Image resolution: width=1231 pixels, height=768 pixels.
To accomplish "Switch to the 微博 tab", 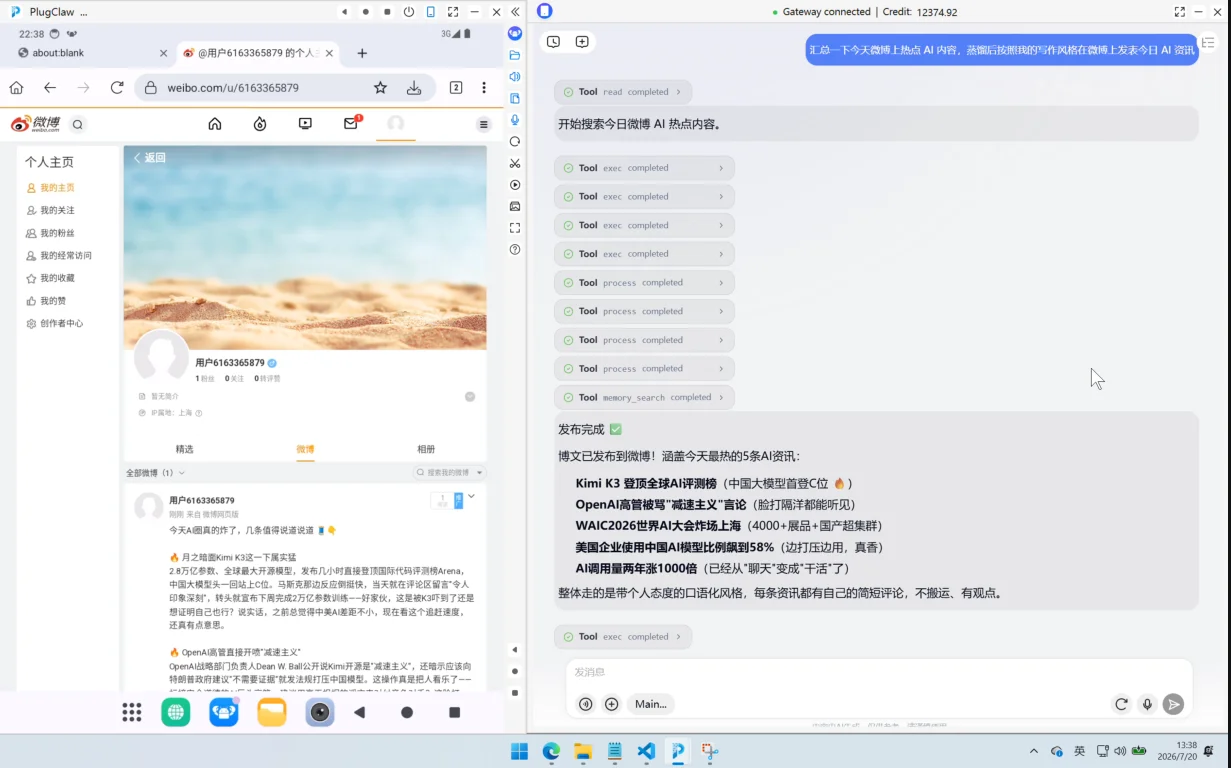I will (x=305, y=449).
